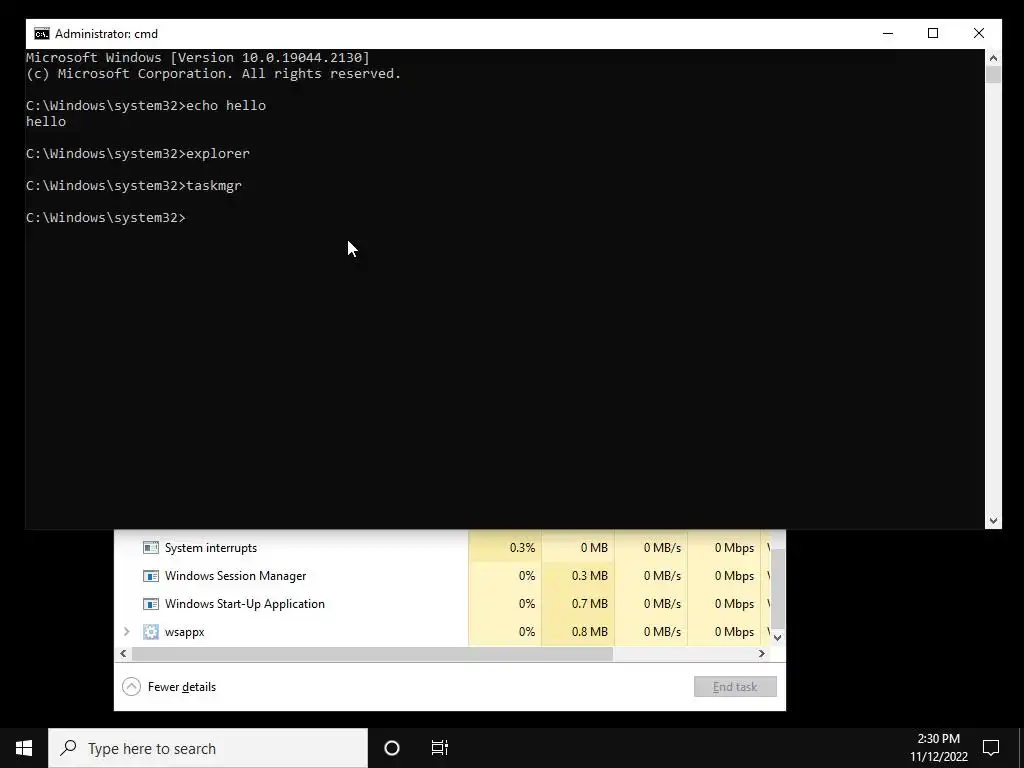Close the Administrator: cmd window
This screenshot has width=1024, height=768.
[979, 33]
